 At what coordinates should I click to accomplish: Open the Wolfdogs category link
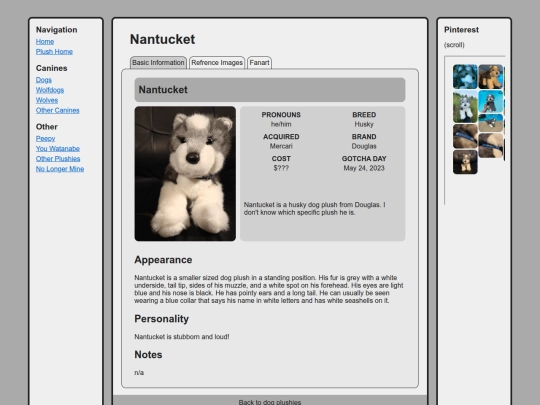coord(50,90)
